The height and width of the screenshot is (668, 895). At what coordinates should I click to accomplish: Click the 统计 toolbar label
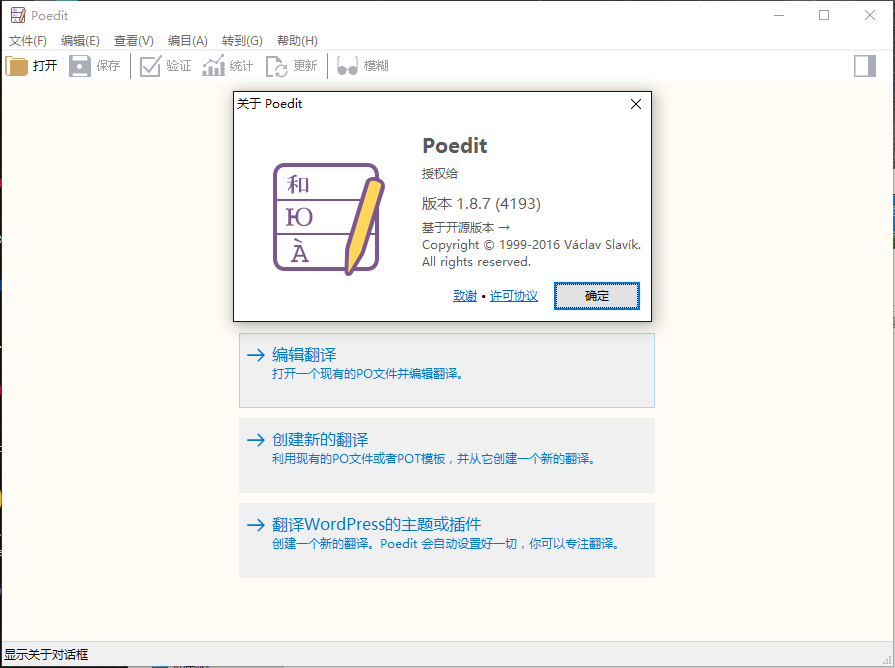(241, 66)
